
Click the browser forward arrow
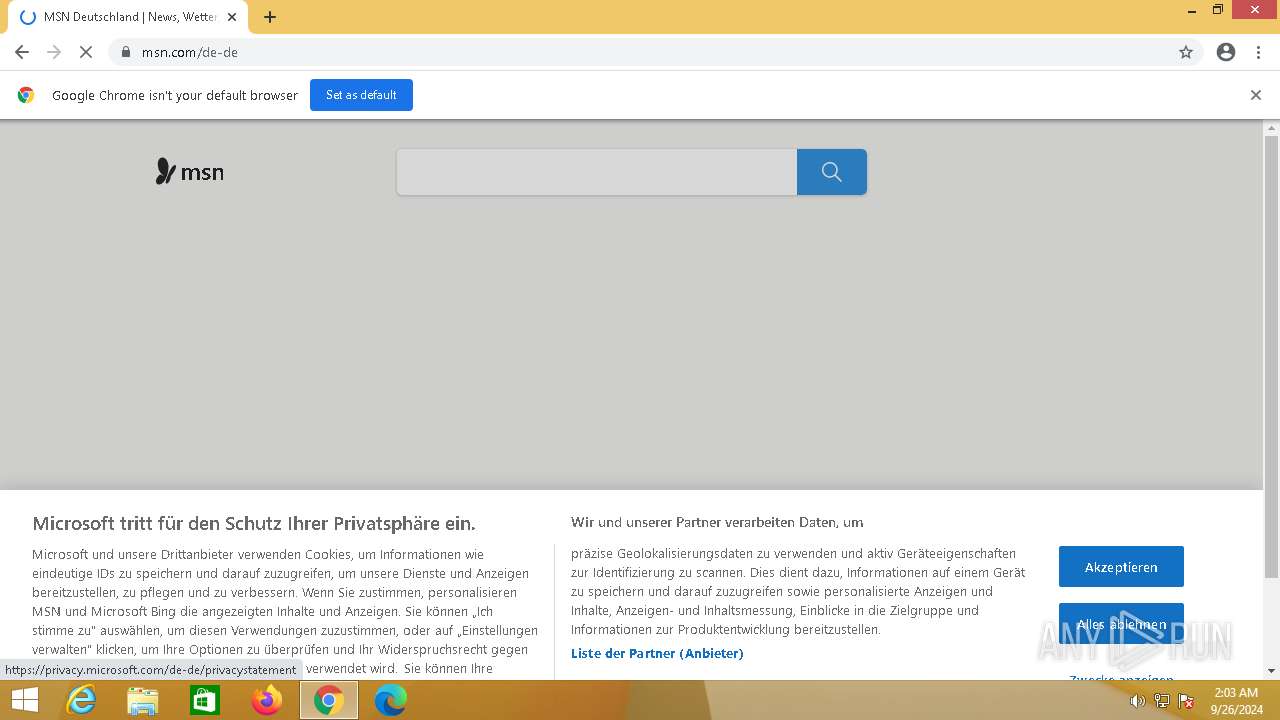click(x=54, y=52)
